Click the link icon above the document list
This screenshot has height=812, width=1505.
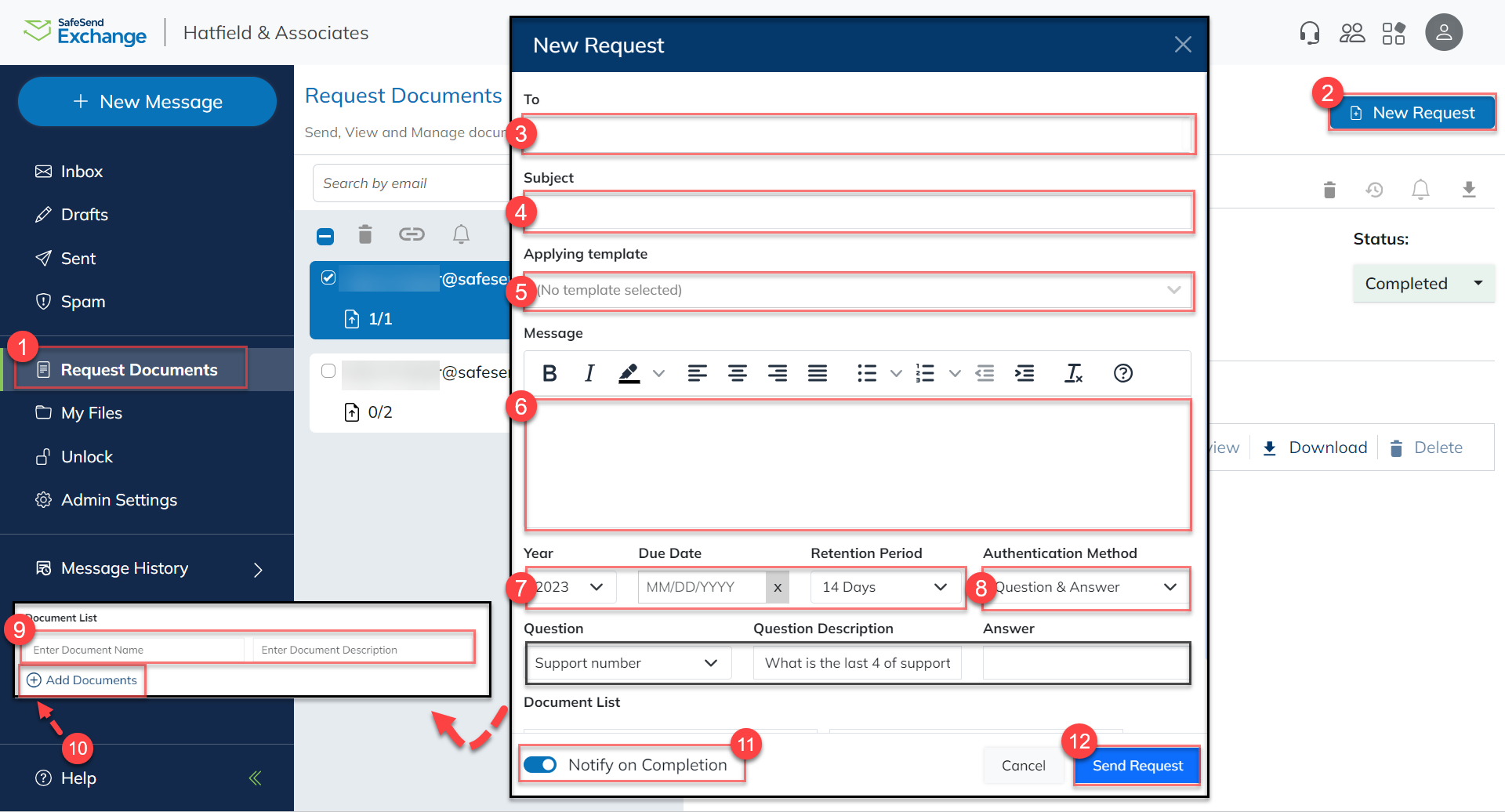pyautogui.click(x=412, y=234)
